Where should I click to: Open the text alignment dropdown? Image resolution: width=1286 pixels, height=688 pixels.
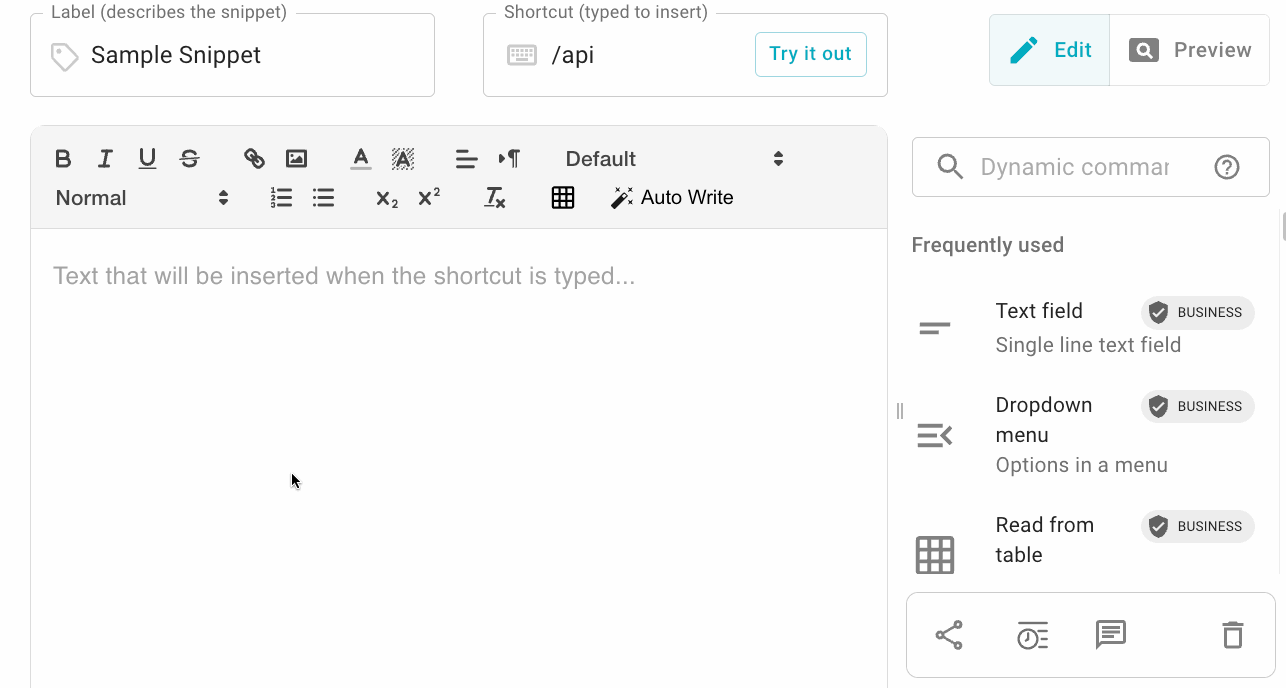(x=466, y=159)
